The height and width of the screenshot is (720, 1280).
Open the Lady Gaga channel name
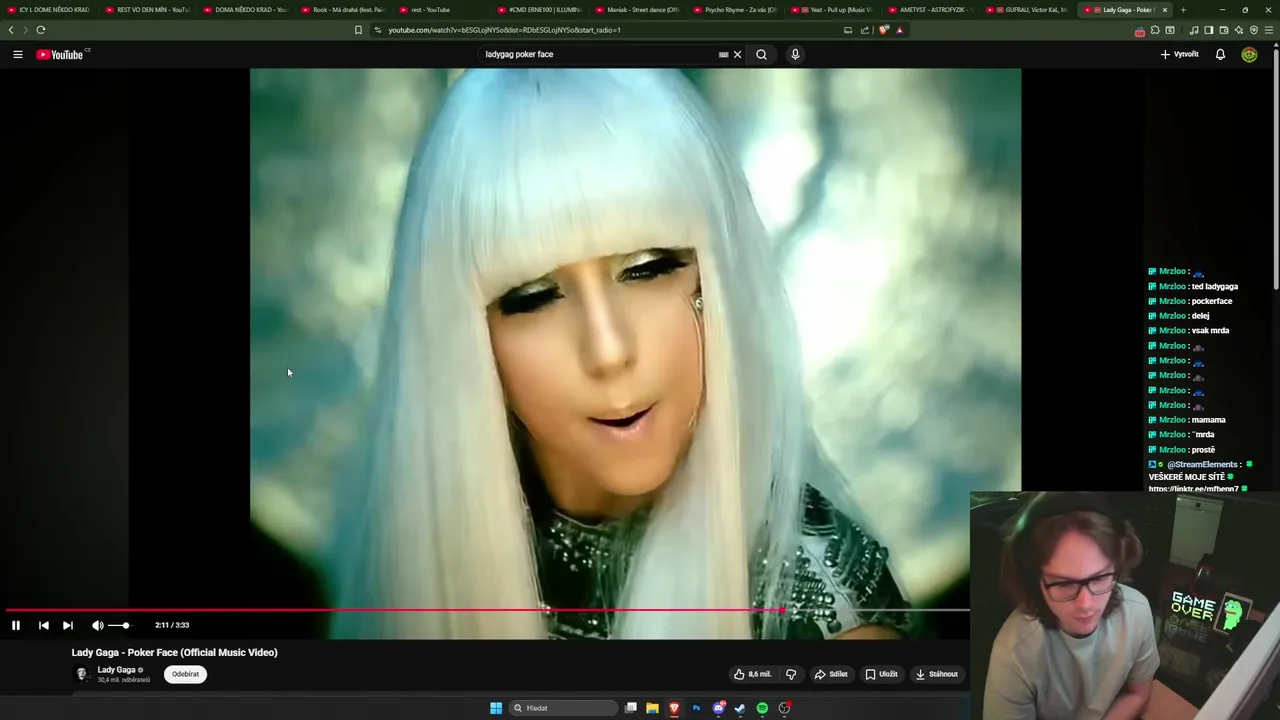(116, 669)
